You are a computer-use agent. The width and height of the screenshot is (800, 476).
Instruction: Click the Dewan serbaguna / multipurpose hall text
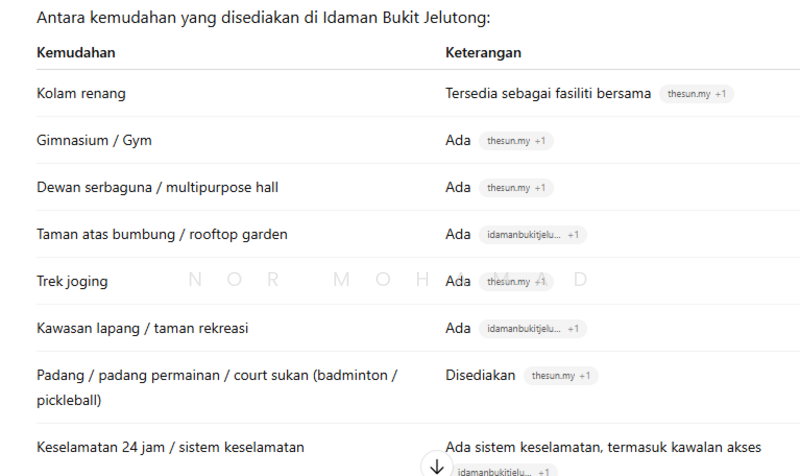157,188
